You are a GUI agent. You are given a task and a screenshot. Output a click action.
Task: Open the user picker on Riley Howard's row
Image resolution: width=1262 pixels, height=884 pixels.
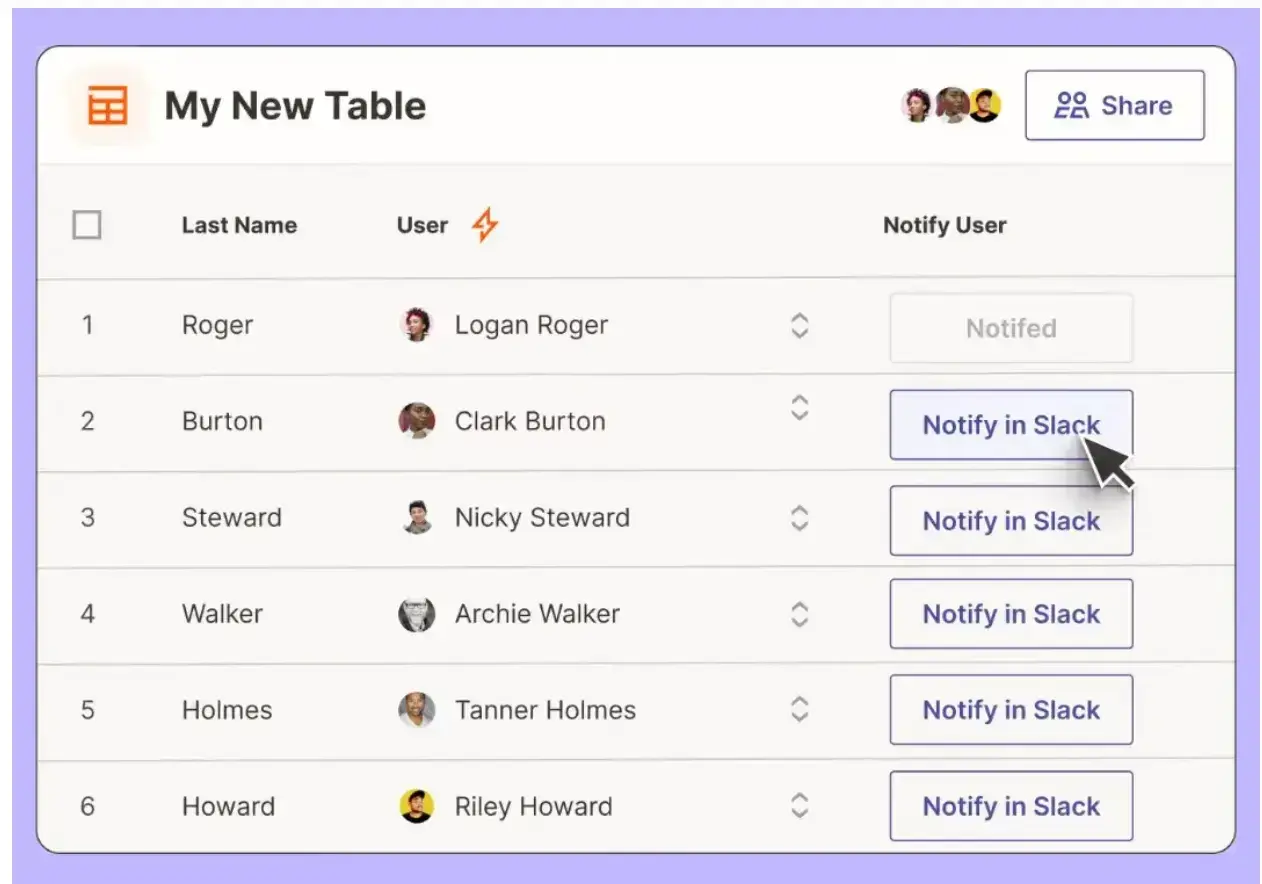pos(799,806)
